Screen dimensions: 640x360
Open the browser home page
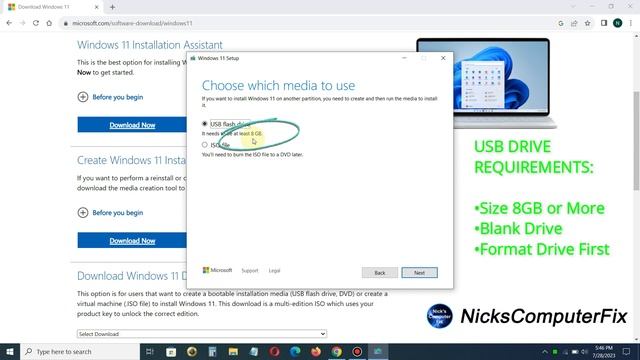coord(49,23)
